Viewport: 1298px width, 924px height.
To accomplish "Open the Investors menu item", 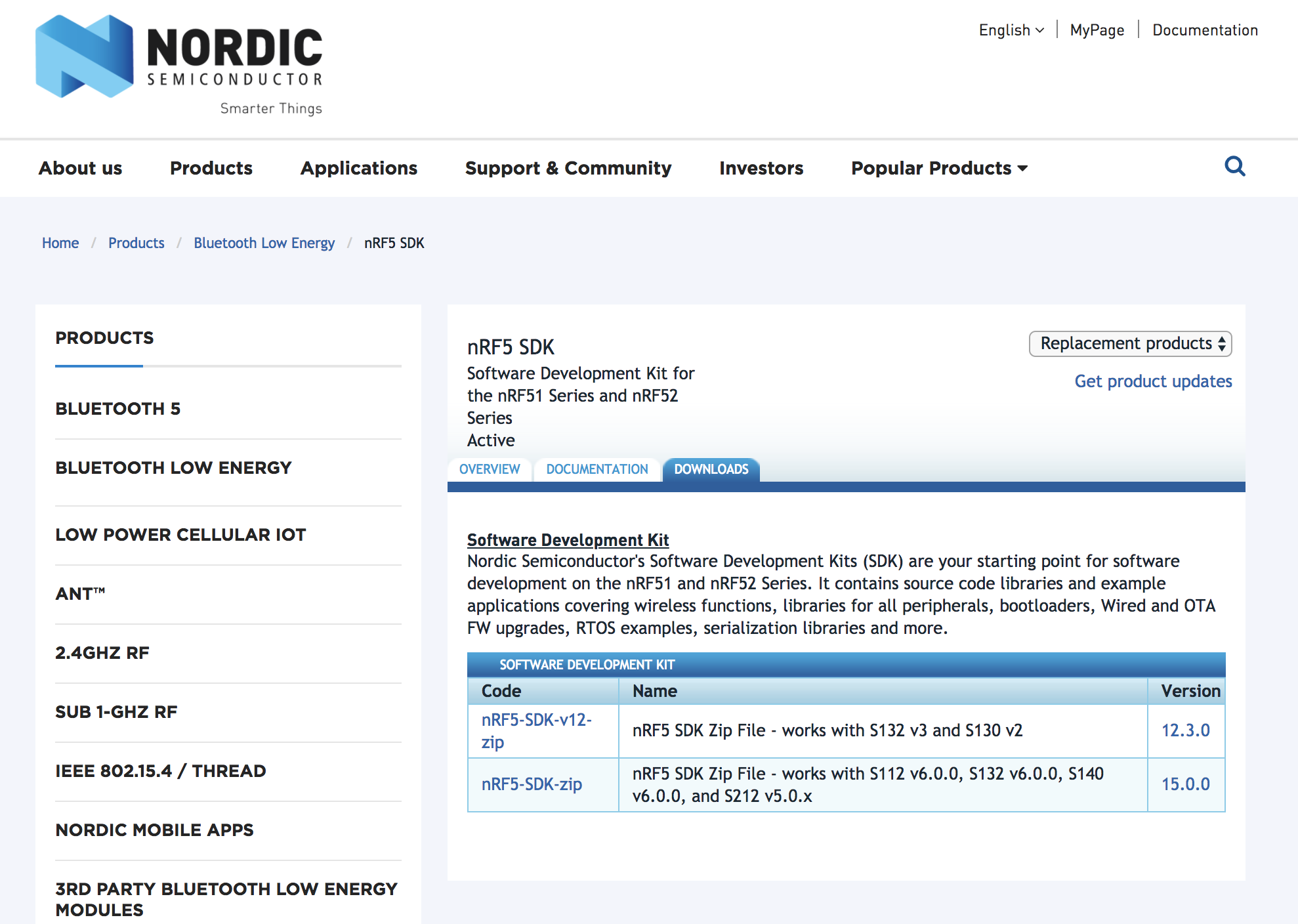I will click(761, 168).
